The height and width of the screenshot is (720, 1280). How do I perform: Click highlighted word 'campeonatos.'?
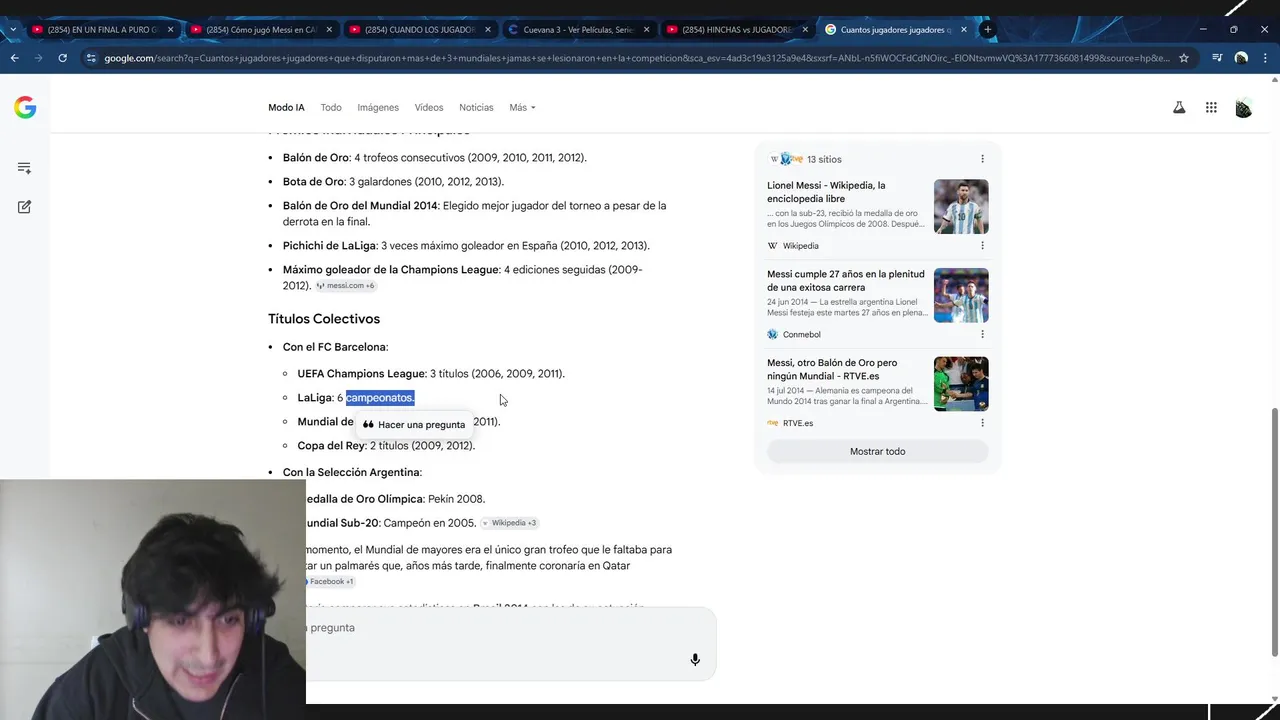point(380,398)
